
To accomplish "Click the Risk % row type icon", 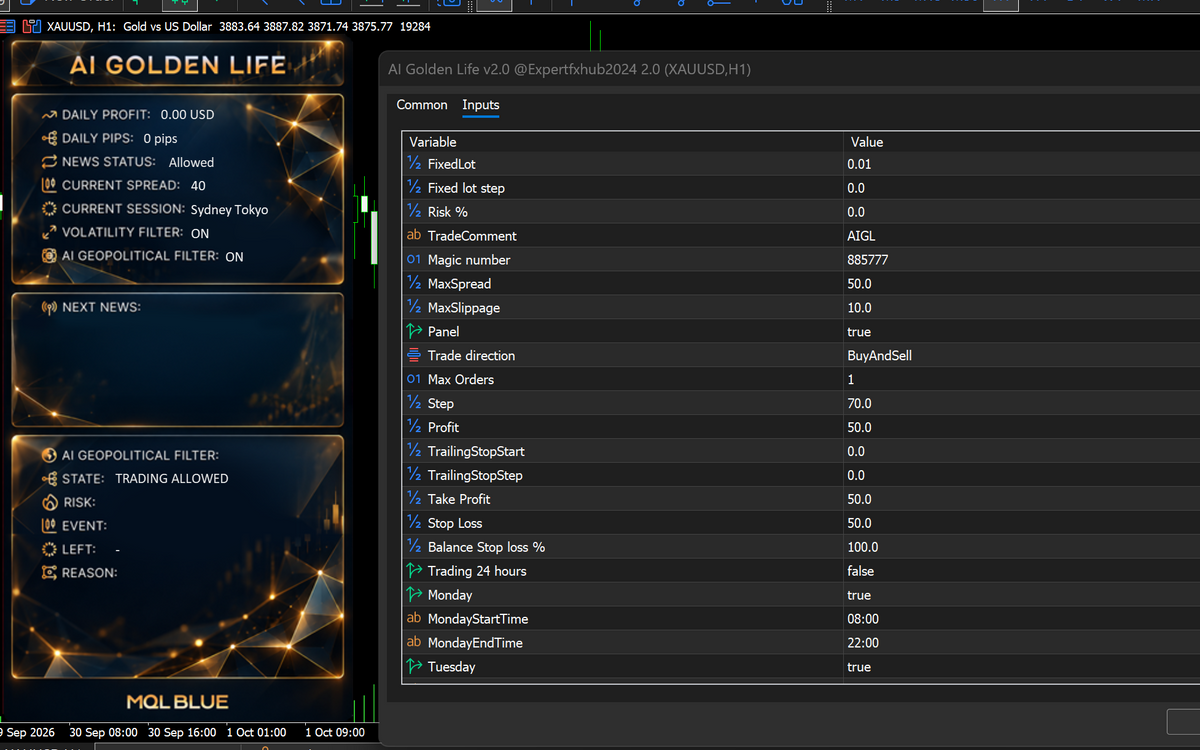I will tap(414, 211).
